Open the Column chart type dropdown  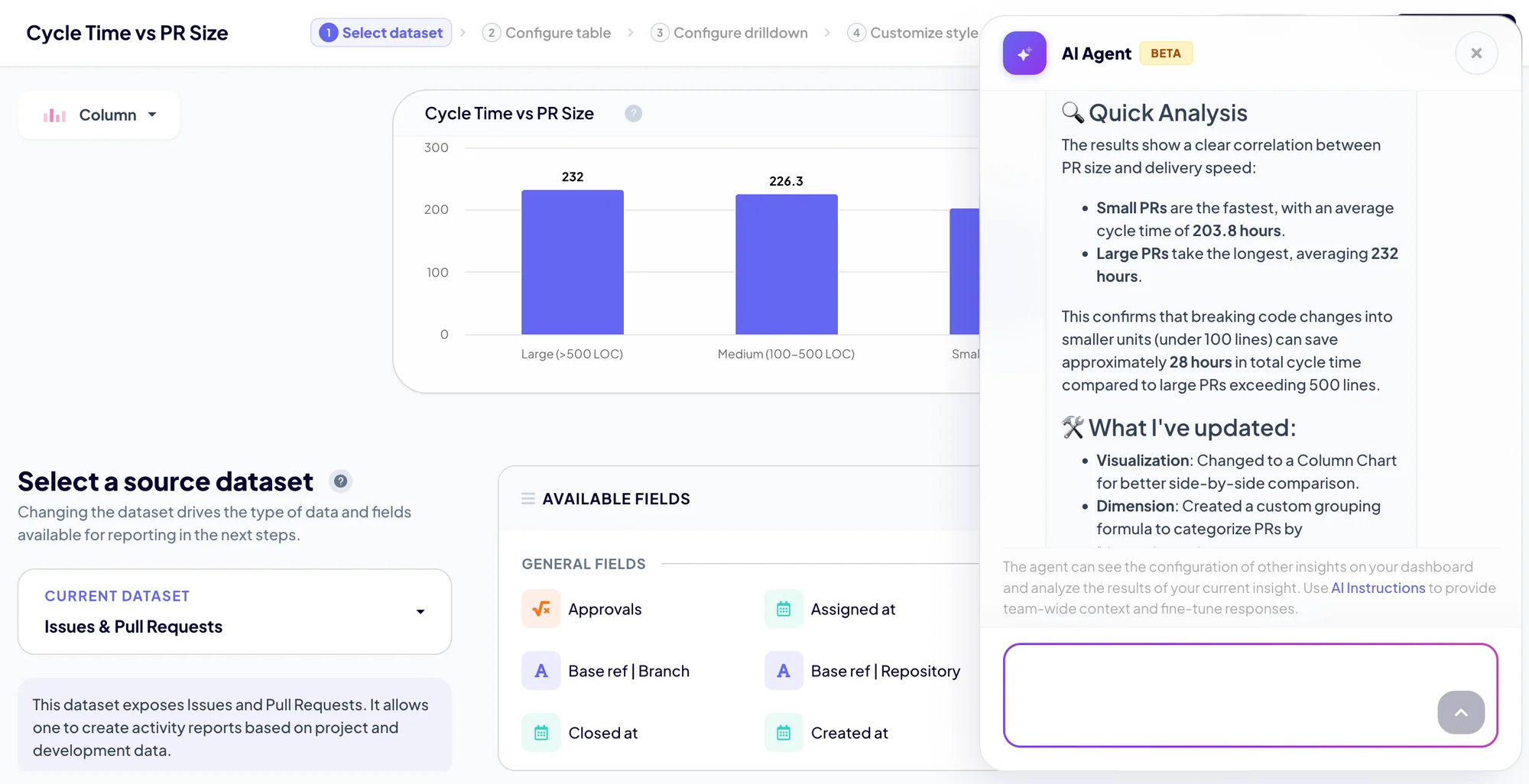pyautogui.click(x=99, y=115)
